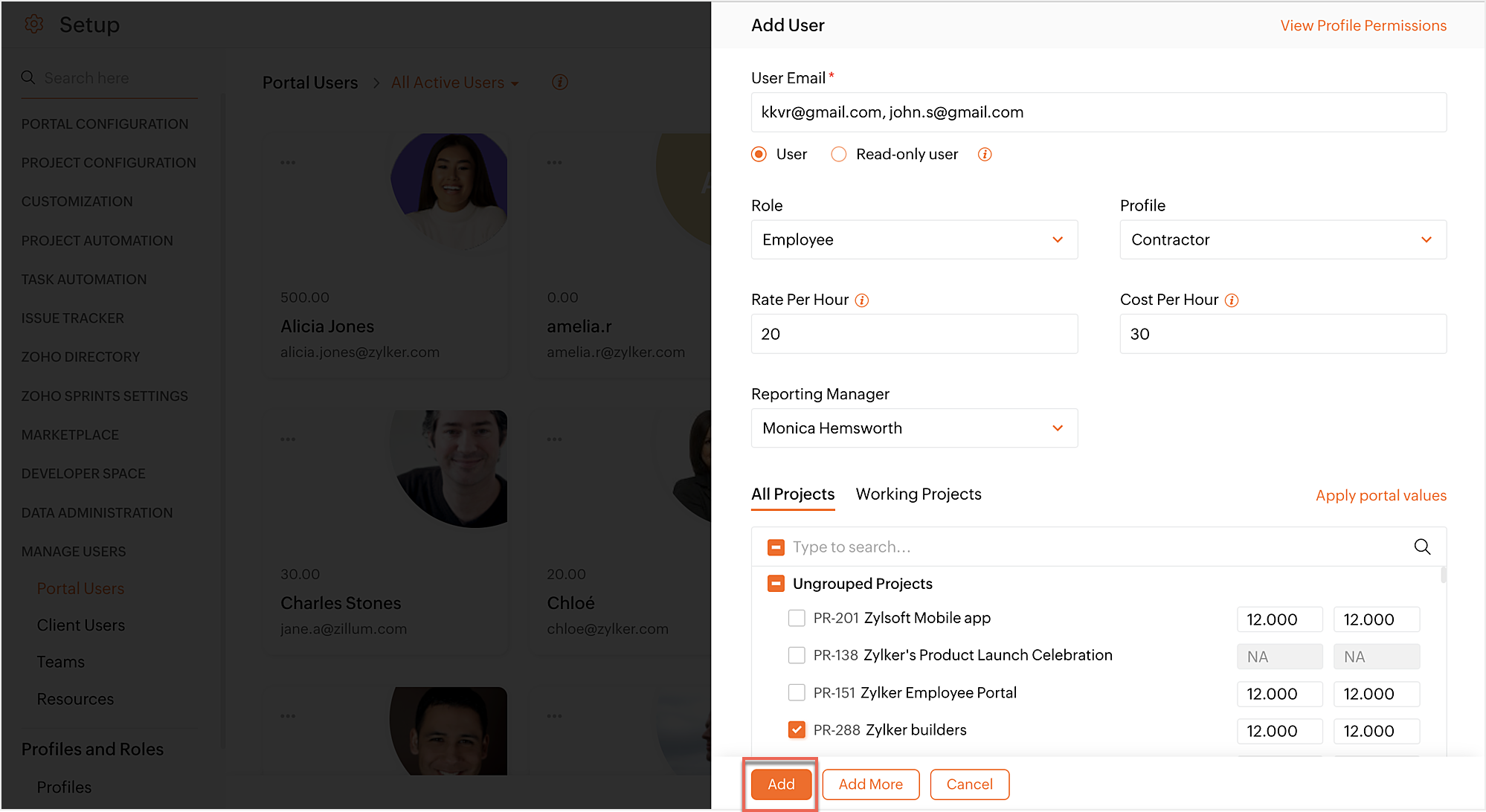Click the User Email input field
1486x812 pixels.
pyautogui.click(x=1098, y=112)
